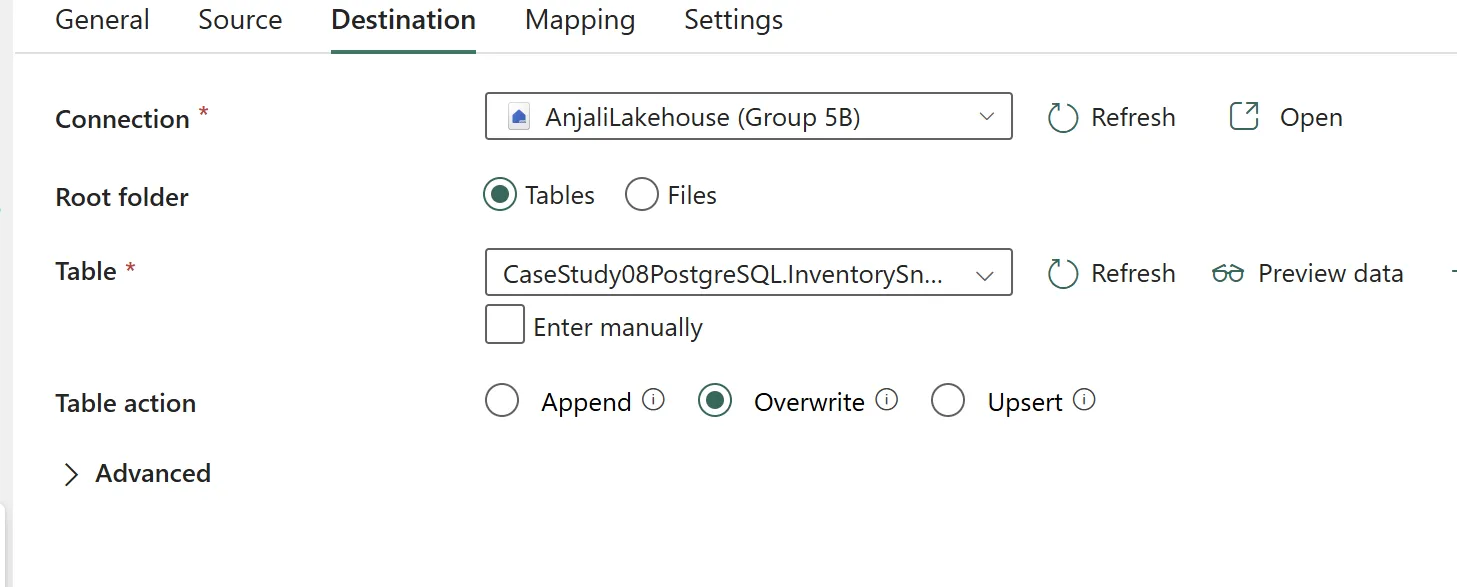Click the Preview data glasses icon
1457x587 pixels.
point(1227,274)
